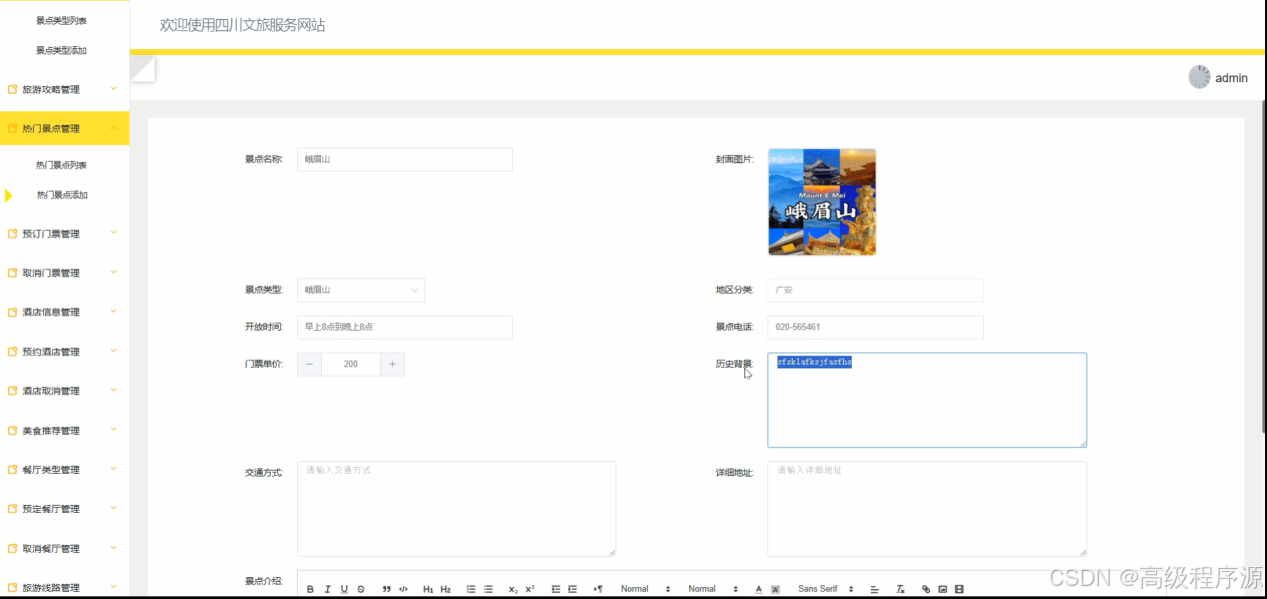Insert link using chain icon
The width and height of the screenshot is (1267, 599).
click(x=926, y=589)
